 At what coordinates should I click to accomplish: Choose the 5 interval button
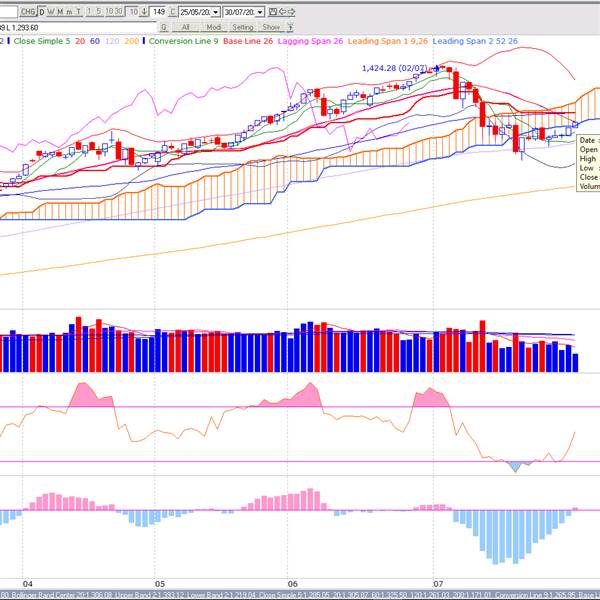click(x=99, y=12)
